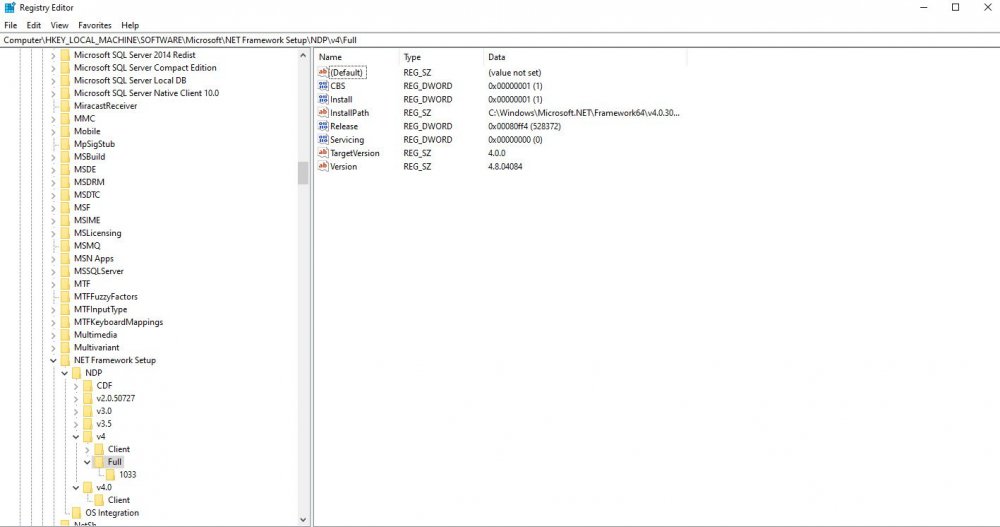Click tree scrollbar up arrow
This screenshot has height=527, width=1000.
pos(303,56)
